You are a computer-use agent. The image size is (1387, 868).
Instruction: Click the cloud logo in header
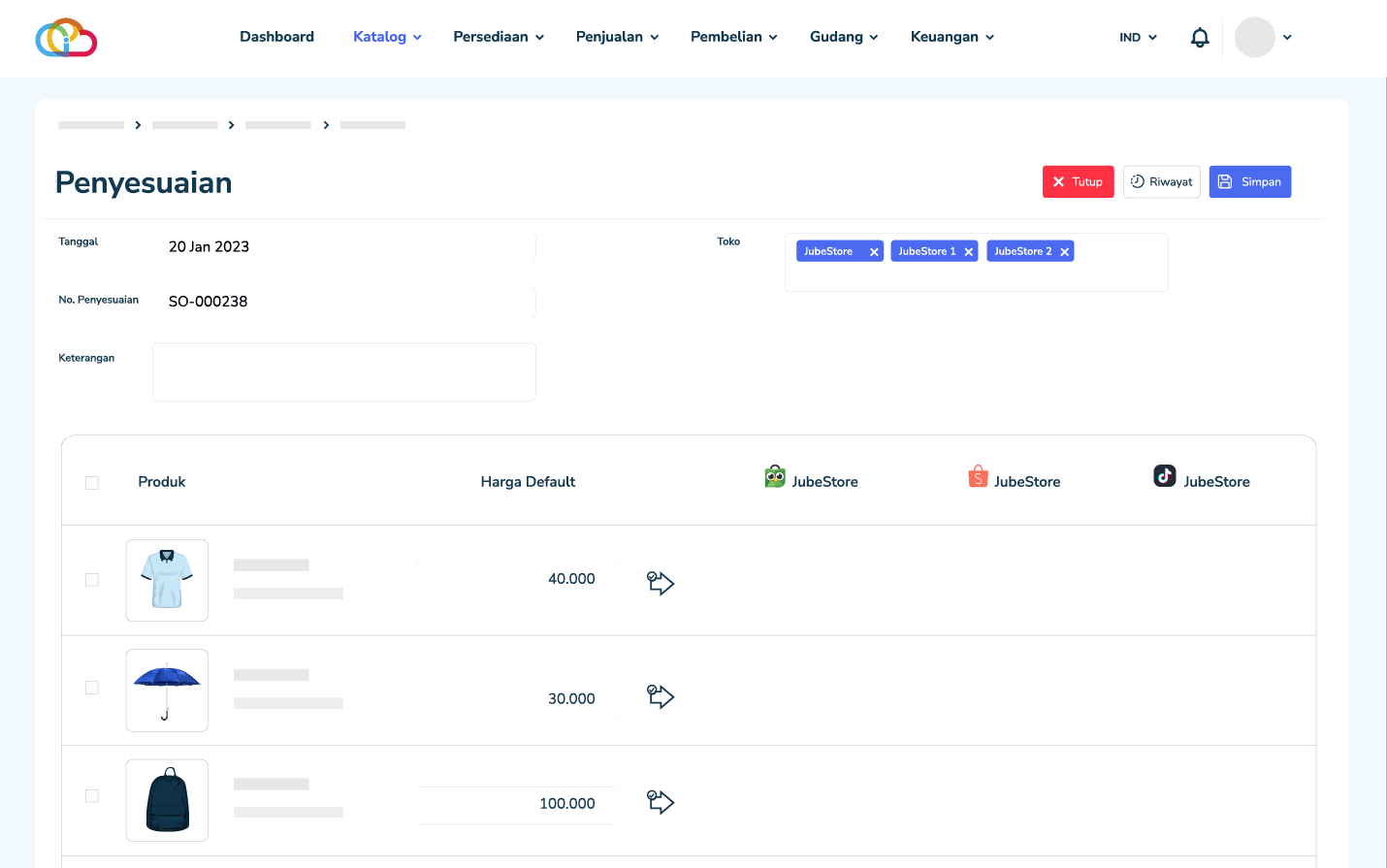pos(66,38)
